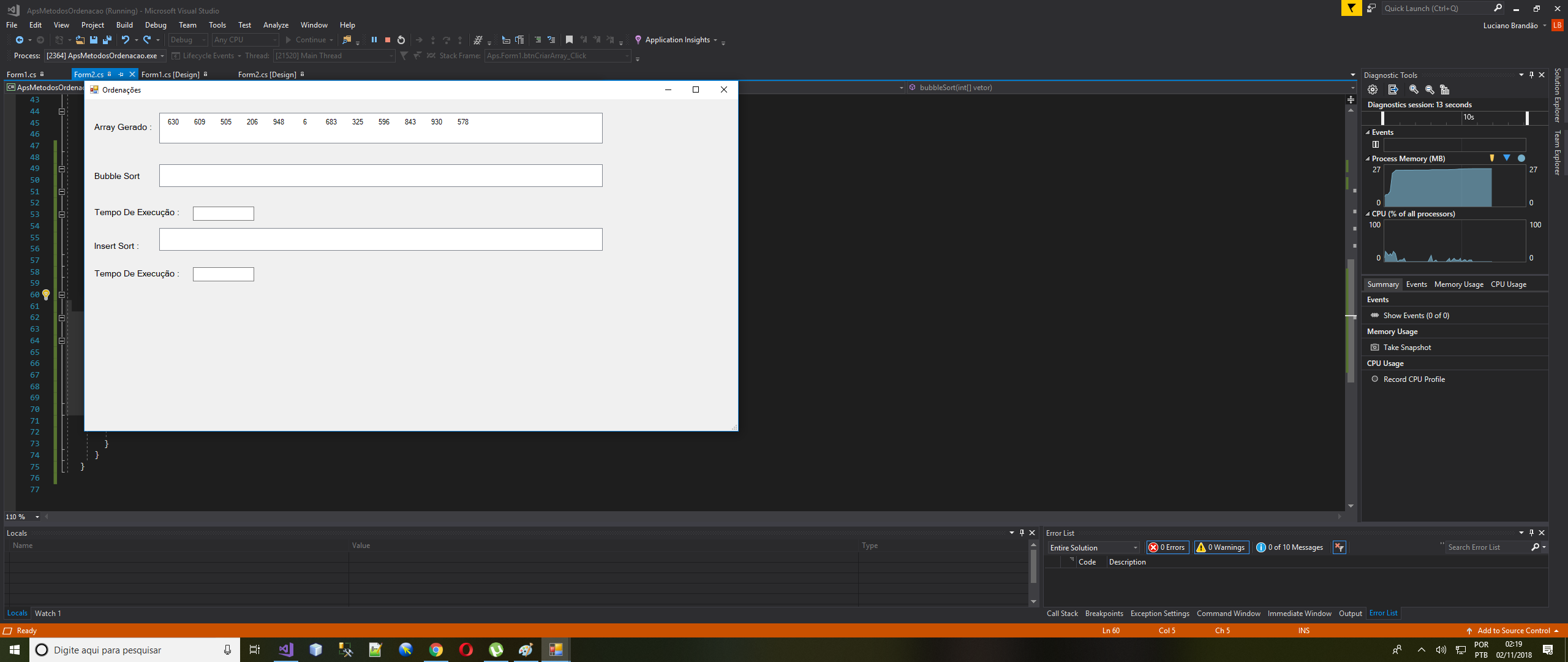Restart the debugging session
Viewport: 1568px width, 662px height.
tap(401, 40)
